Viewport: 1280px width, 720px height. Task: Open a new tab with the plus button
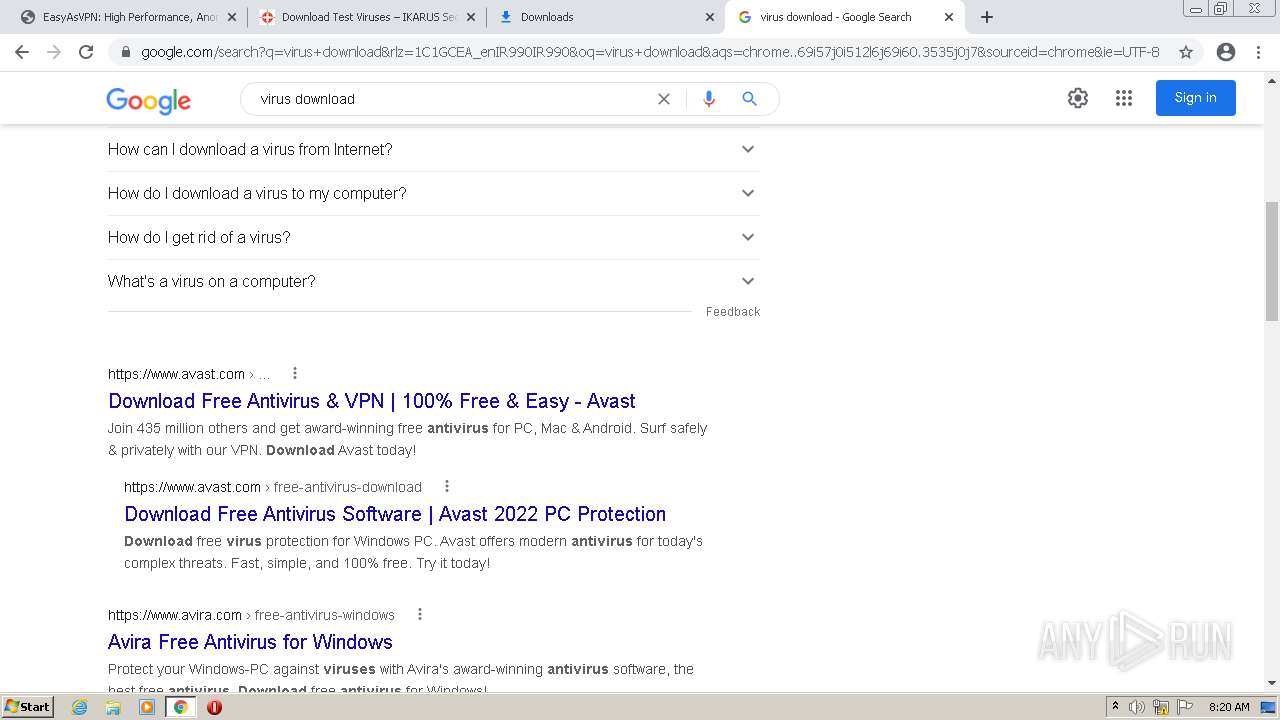987,17
